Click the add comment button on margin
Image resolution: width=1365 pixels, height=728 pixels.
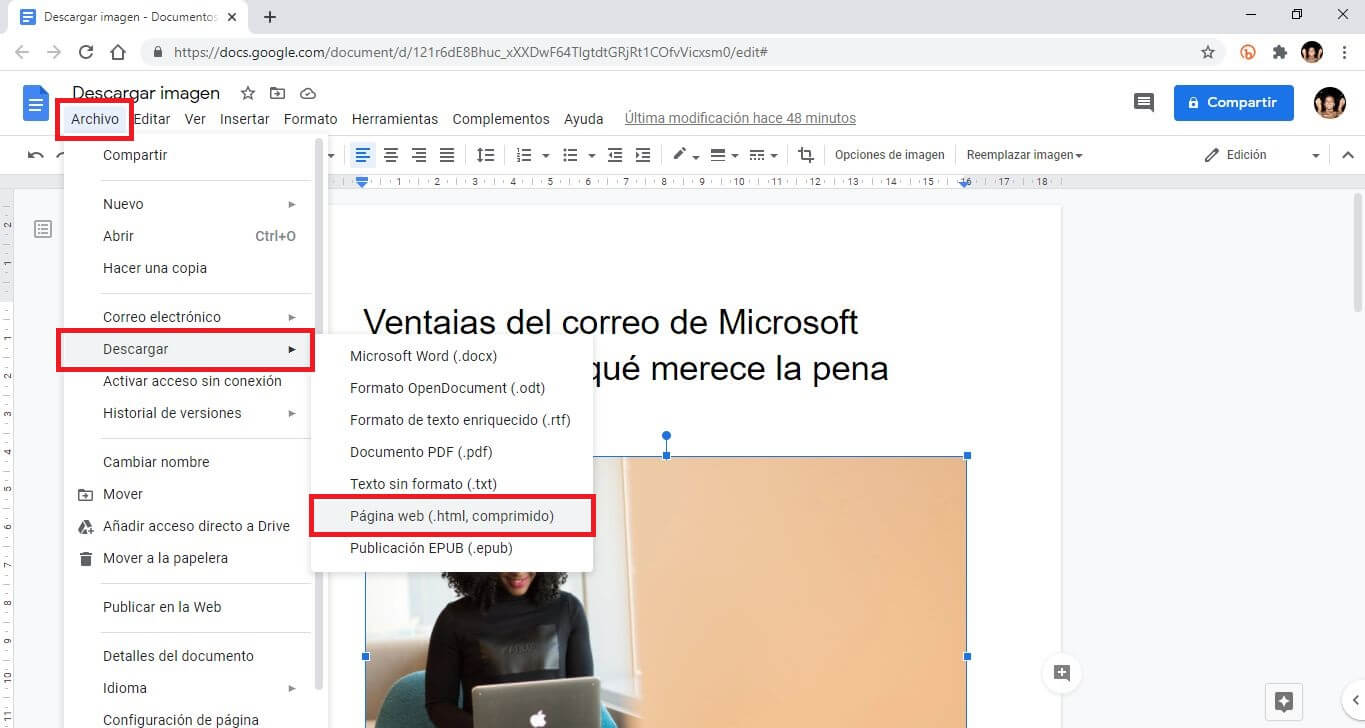[x=1062, y=673]
